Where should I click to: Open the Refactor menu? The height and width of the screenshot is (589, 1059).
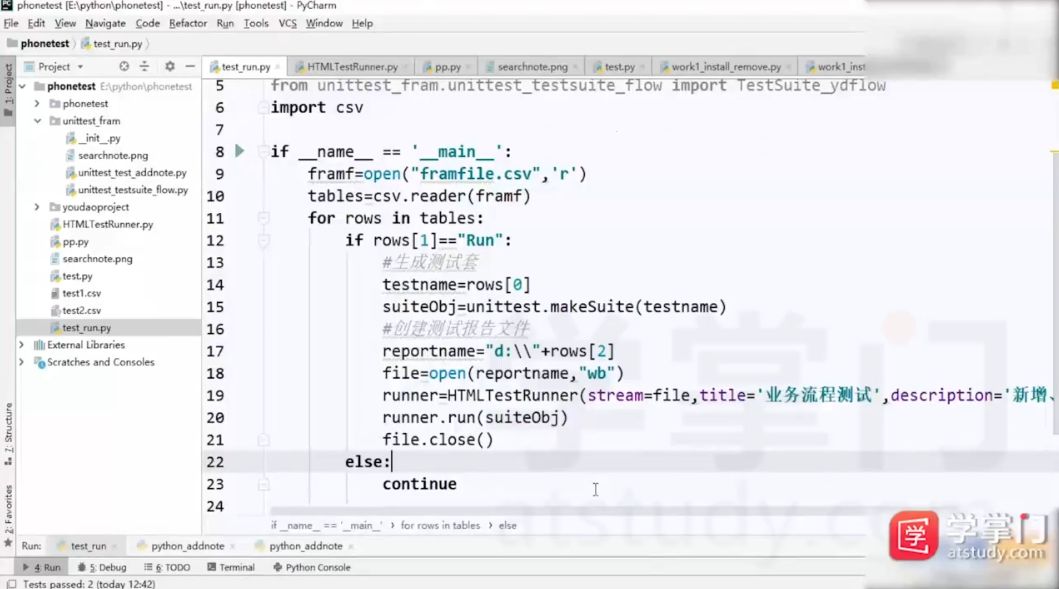[x=188, y=23]
